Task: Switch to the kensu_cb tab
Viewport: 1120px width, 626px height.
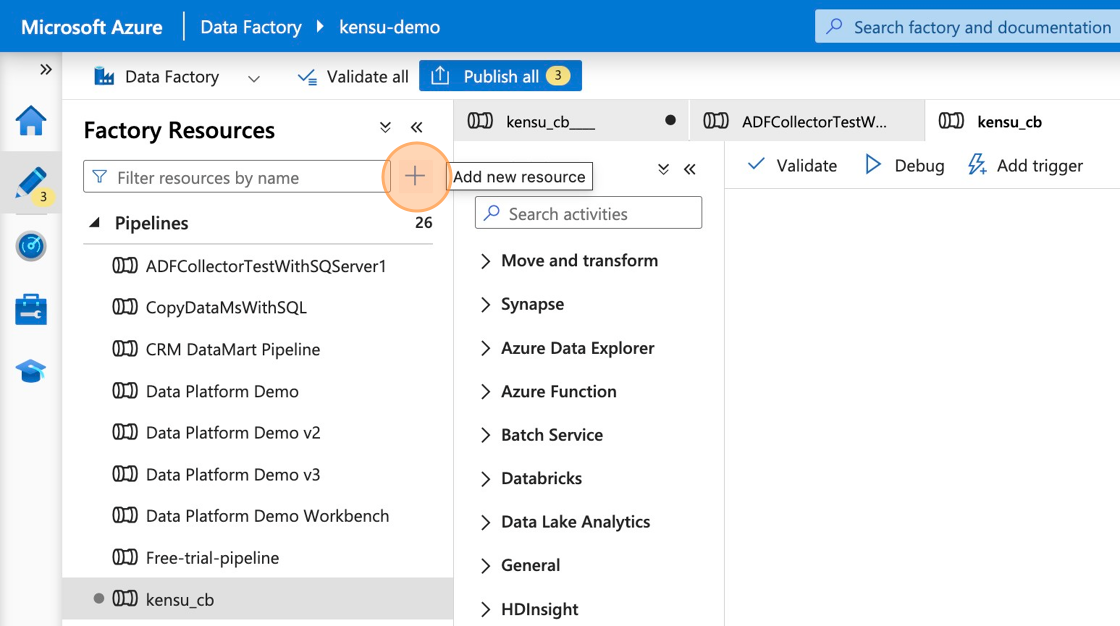Action: [1022, 121]
